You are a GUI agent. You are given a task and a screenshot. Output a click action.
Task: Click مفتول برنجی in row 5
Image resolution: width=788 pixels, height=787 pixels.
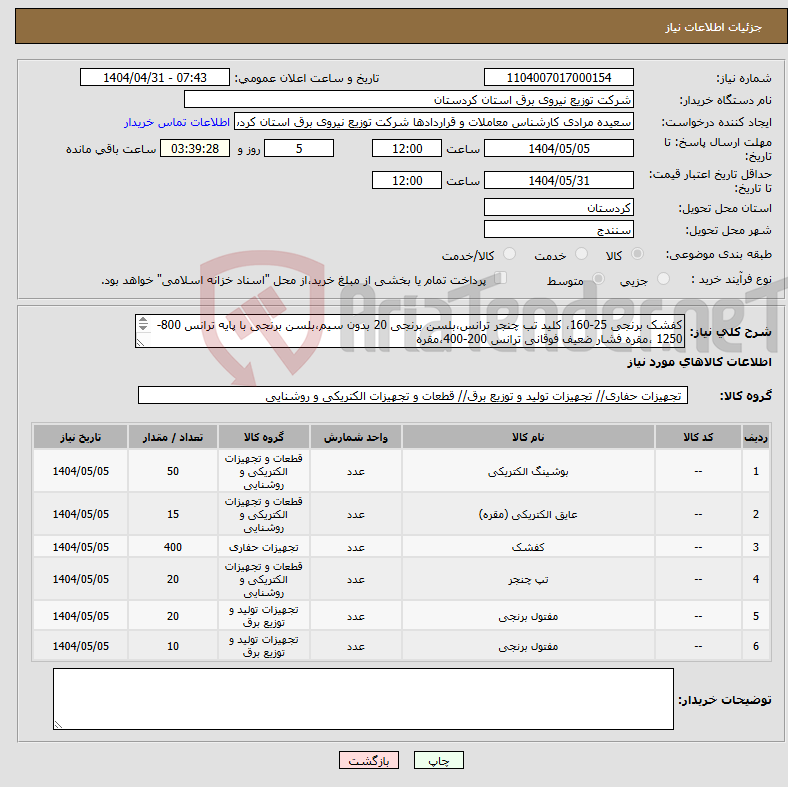click(528, 616)
